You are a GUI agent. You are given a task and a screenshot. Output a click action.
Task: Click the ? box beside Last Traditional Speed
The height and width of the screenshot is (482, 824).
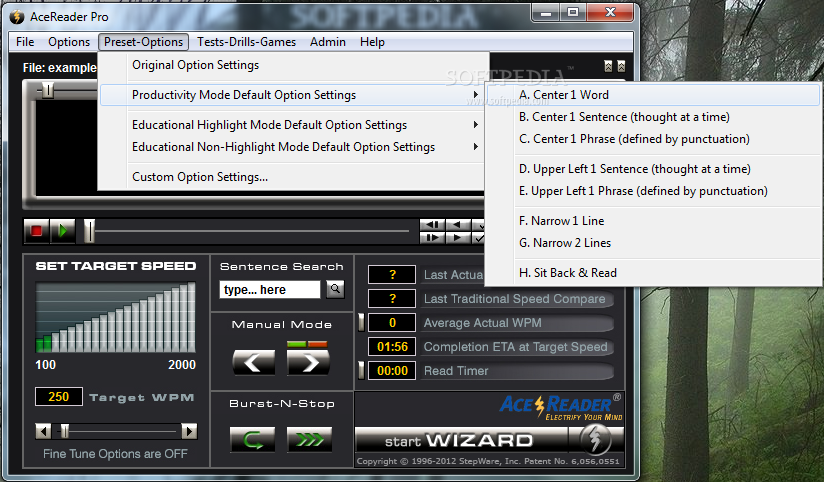click(392, 299)
